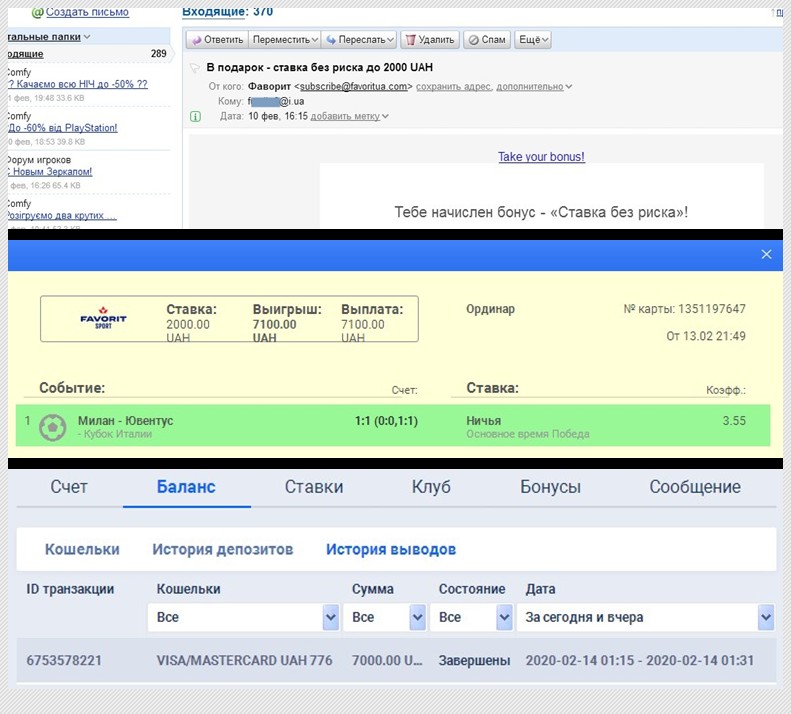Click the 7000.00 withdrawal amount cell
The width and height of the screenshot is (791, 714).
[387, 660]
